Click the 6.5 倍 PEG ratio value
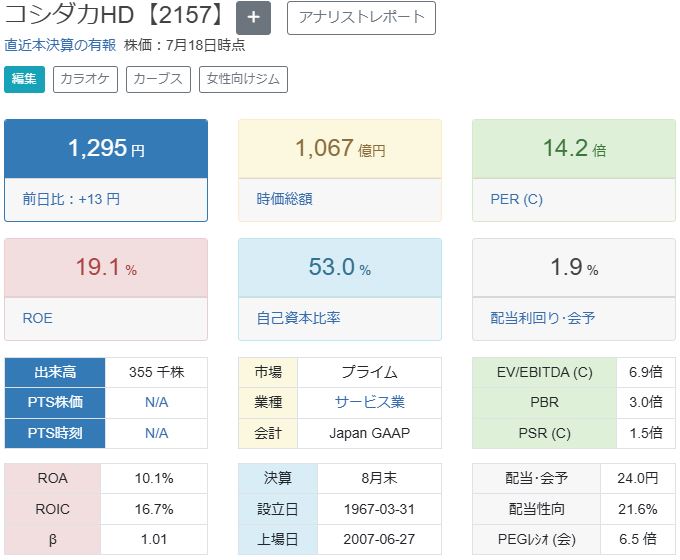680x560 pixels. click(638, 540)
